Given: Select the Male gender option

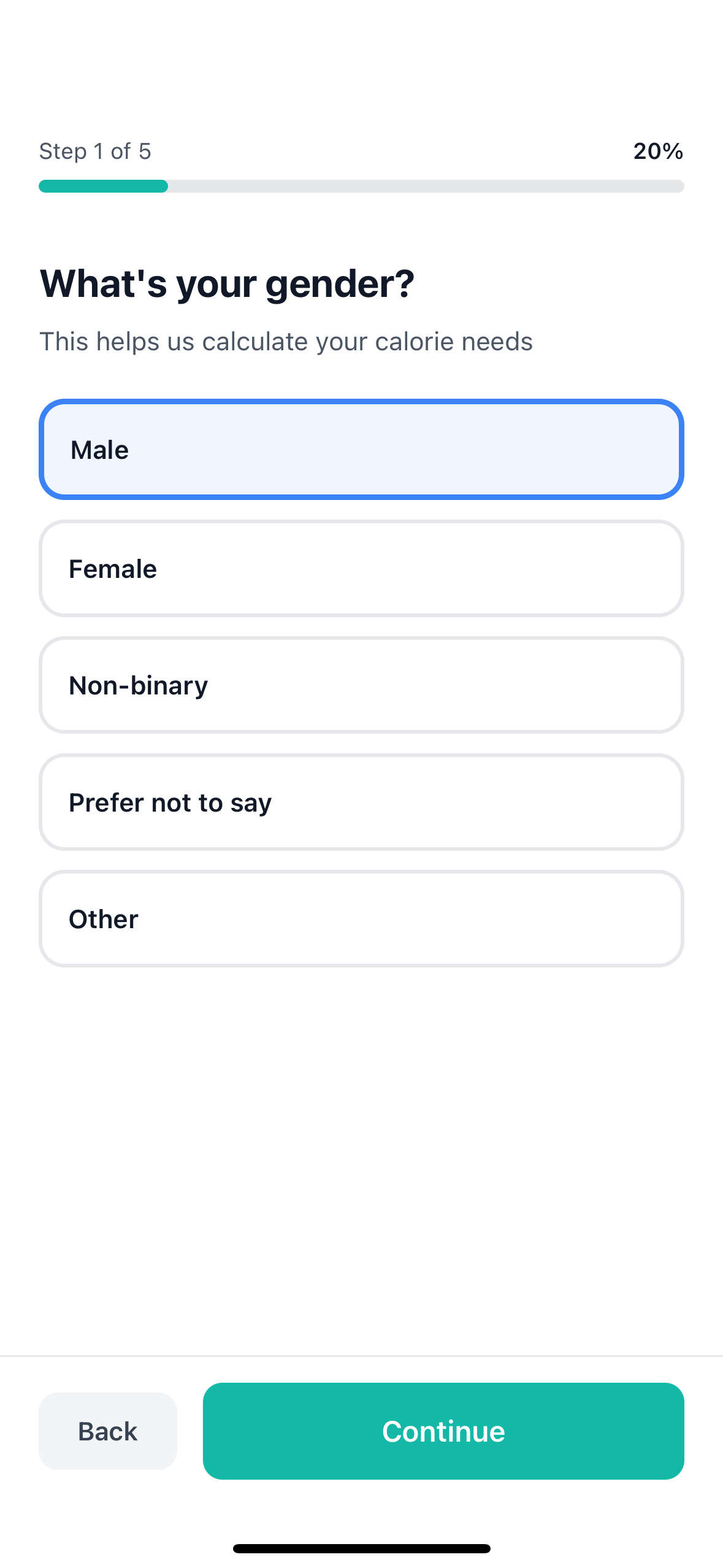Looking at the screenshot, I should [361, 450].
